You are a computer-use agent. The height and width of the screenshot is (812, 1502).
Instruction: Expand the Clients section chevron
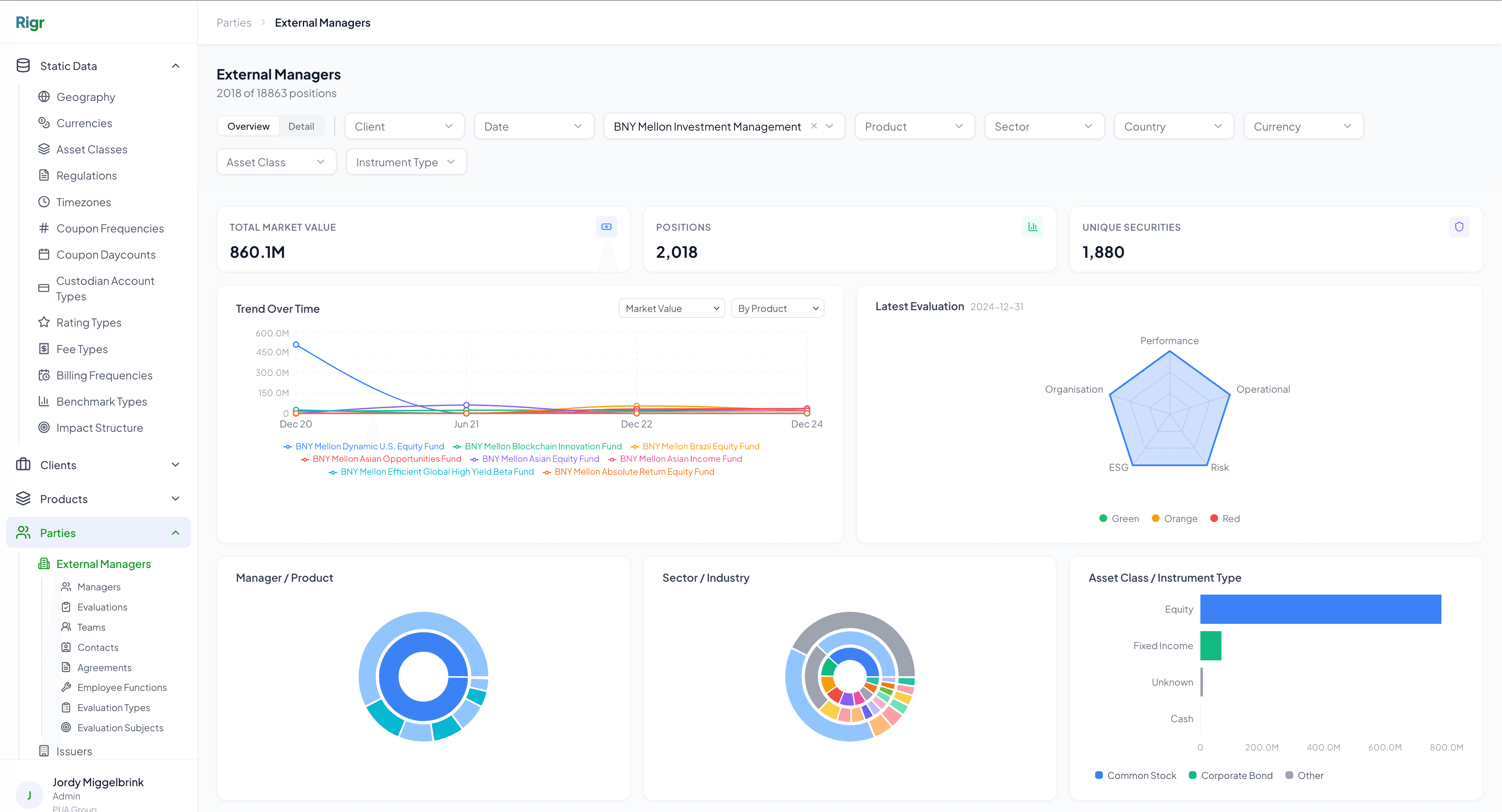[175, 465]
